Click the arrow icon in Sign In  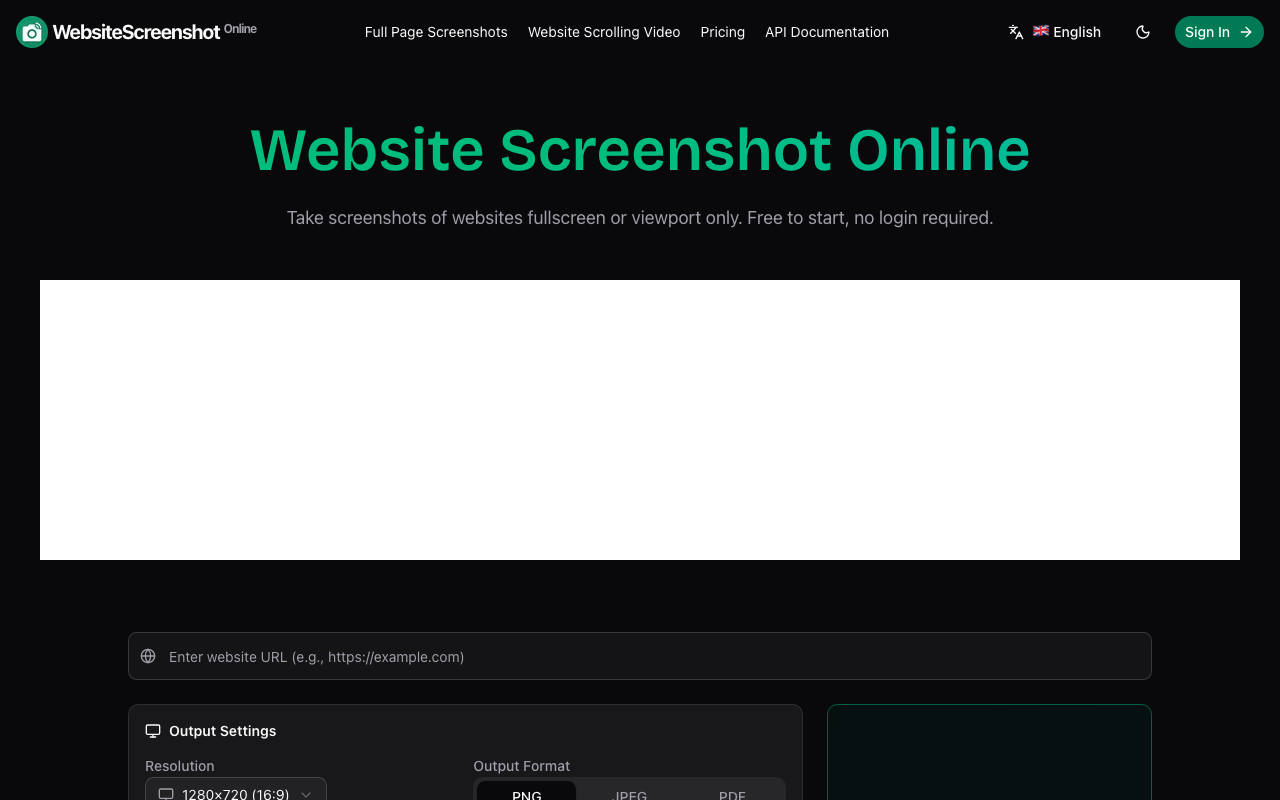[1246, 32]
